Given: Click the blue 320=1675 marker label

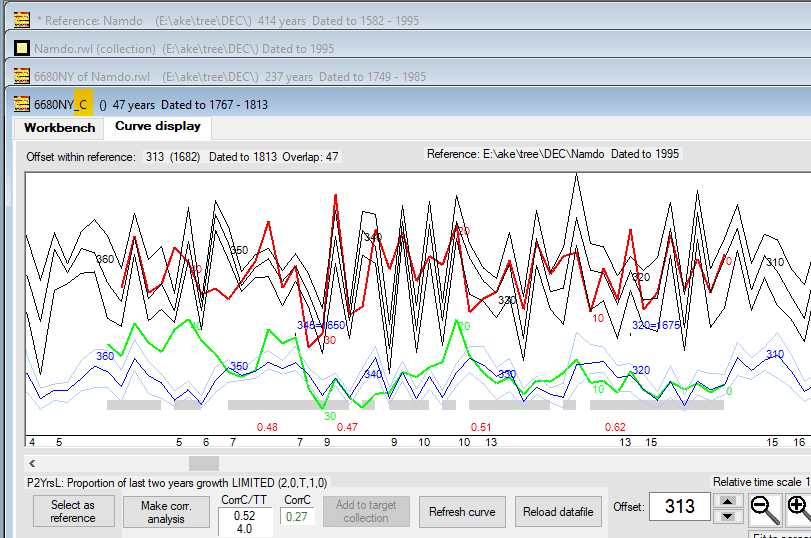Looking at the screenshot, I should (656, 325).
